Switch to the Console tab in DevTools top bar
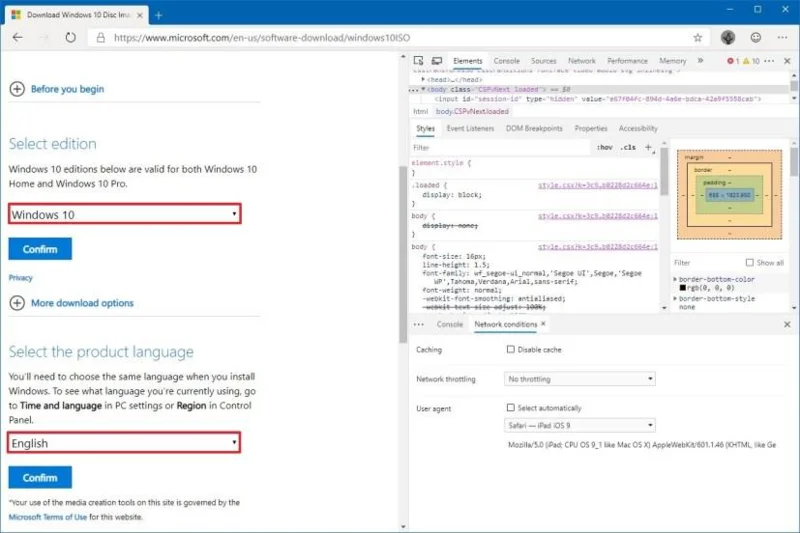Image resolution: width=800 pixels, height=533 pixels. (506, 61)
